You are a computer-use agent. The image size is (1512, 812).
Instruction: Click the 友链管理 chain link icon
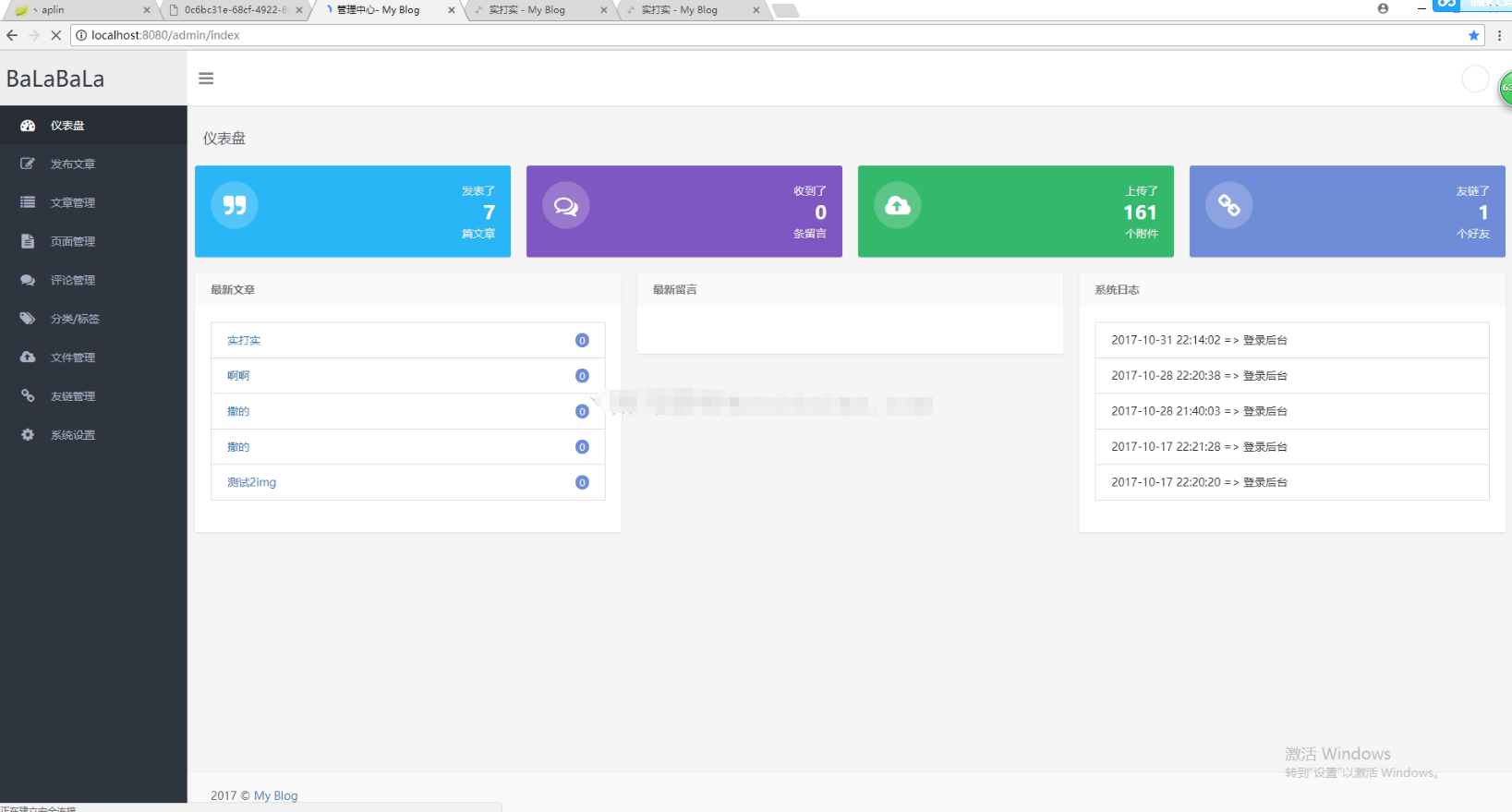[x=28, y=395]
